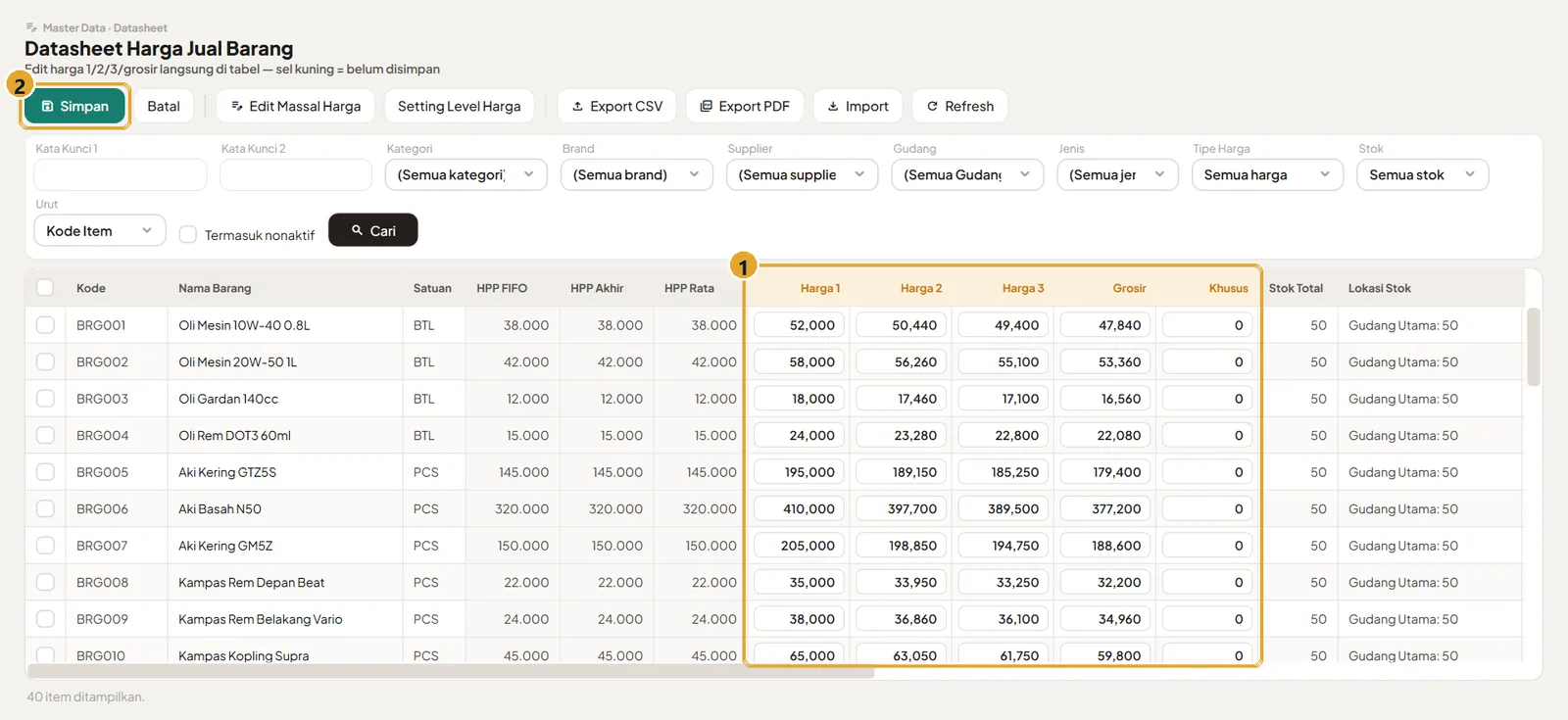
Task: Click Oli Mesin 20W-50 1L row name
Action: pyautogui.click(x=238, y=361)
